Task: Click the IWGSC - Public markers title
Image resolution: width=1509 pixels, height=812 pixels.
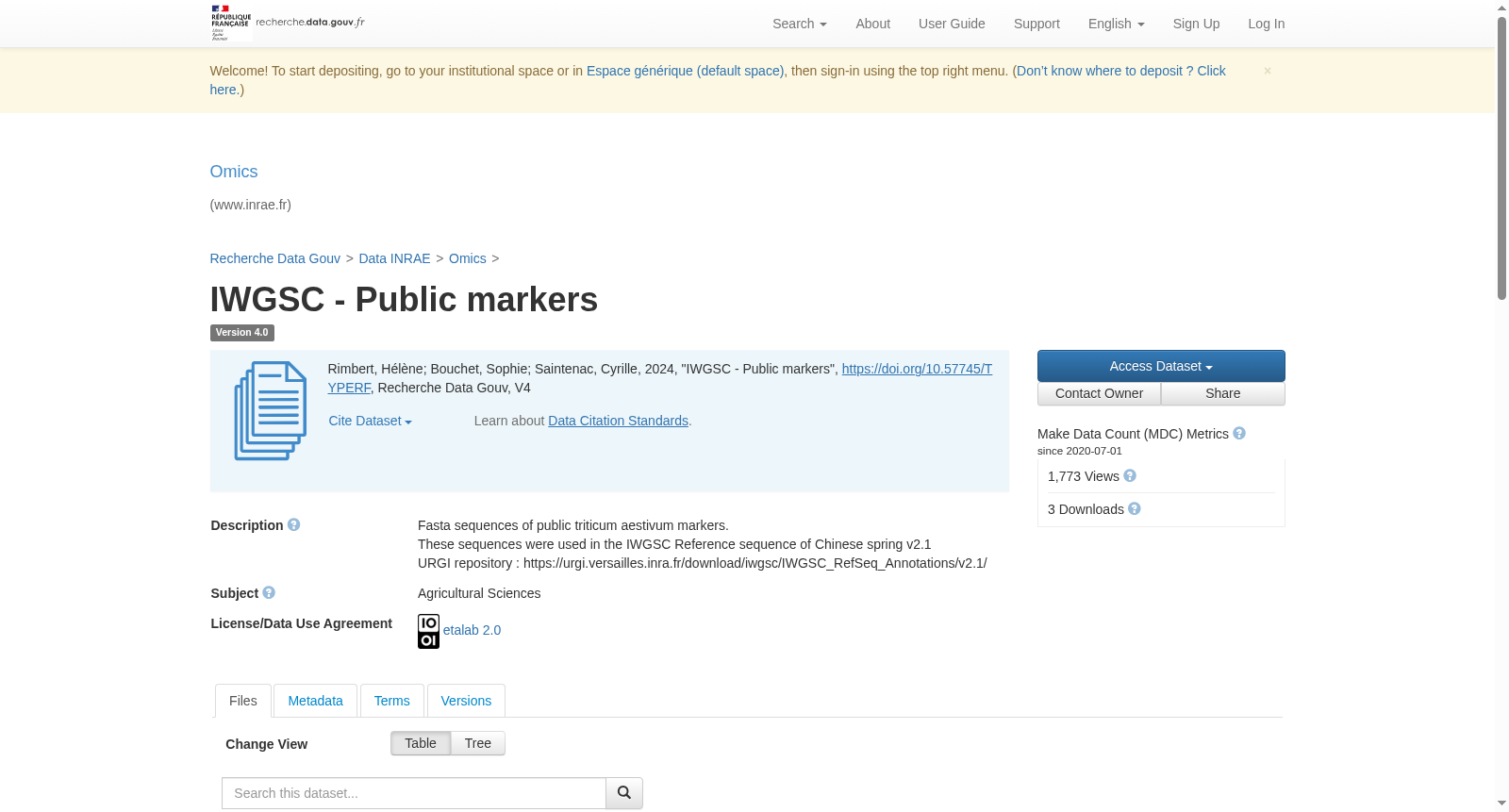Action: click(404, 299)
